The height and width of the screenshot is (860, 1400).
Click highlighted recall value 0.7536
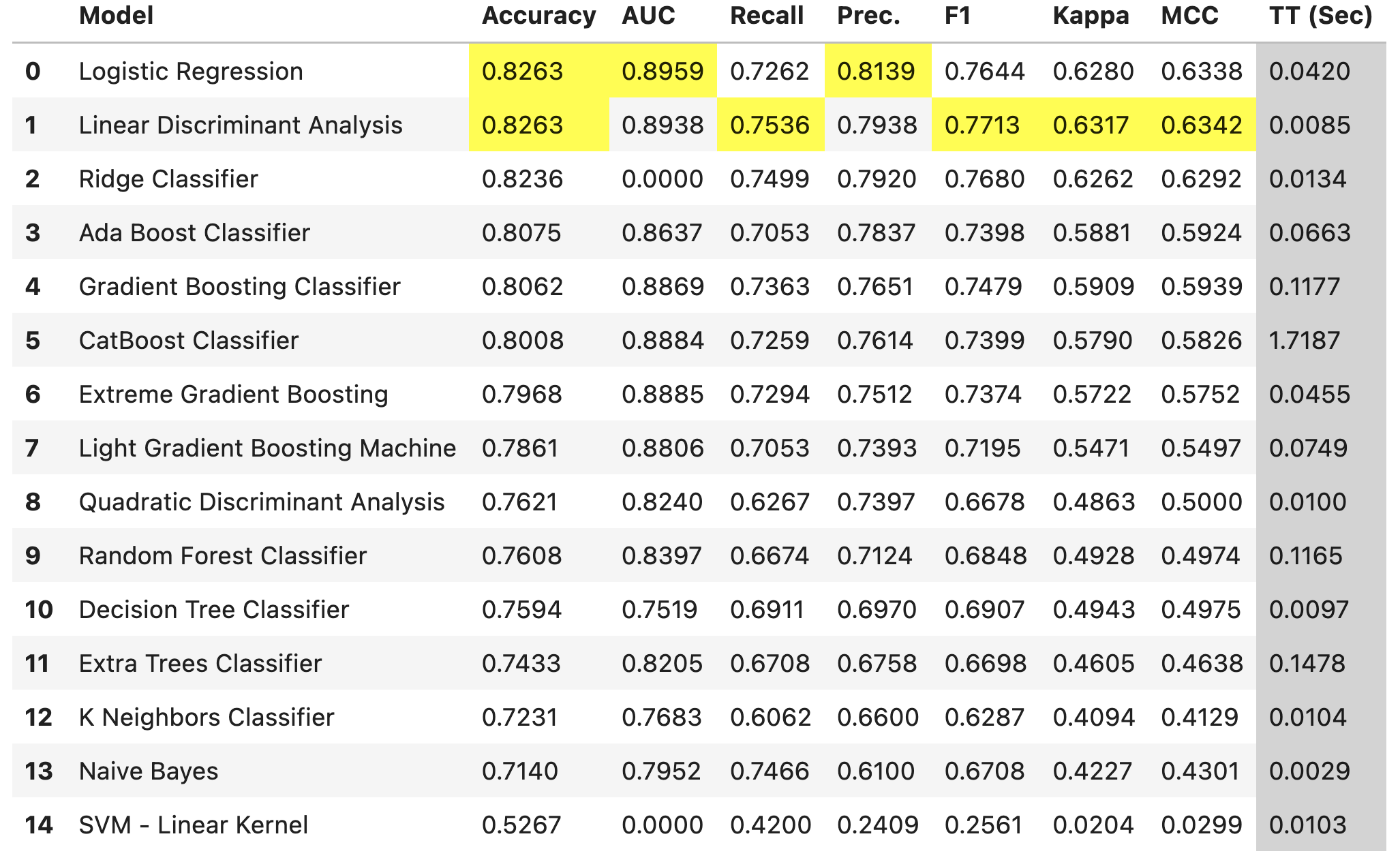(x=770, y=125)
